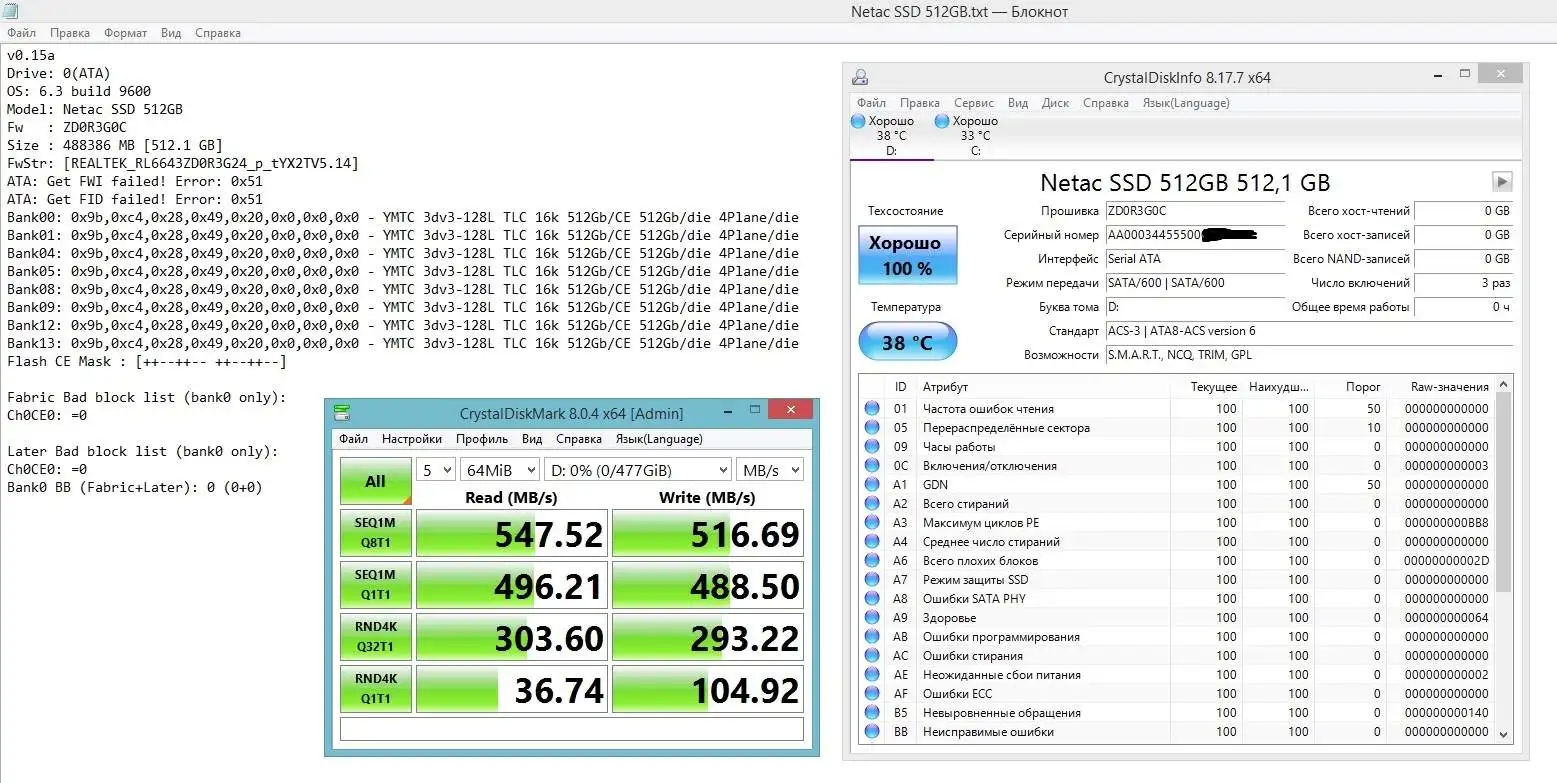Click the status circle for attribute A3
Screen dimensions: 1557x783
(872, 522)
